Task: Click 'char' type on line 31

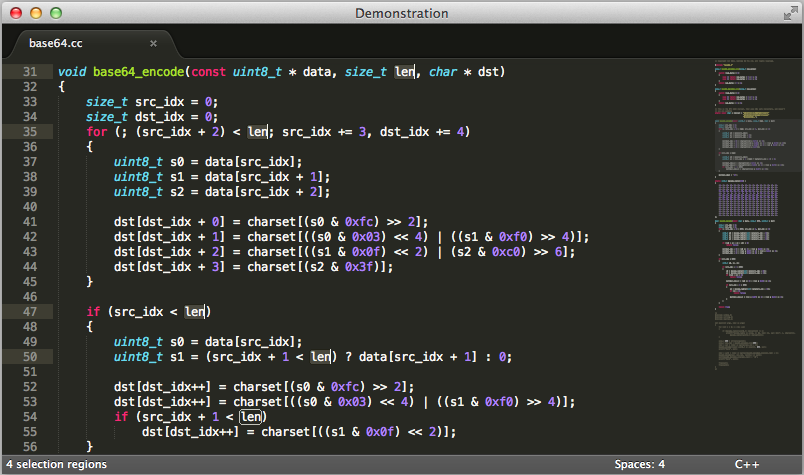Action: click(443, 72)
